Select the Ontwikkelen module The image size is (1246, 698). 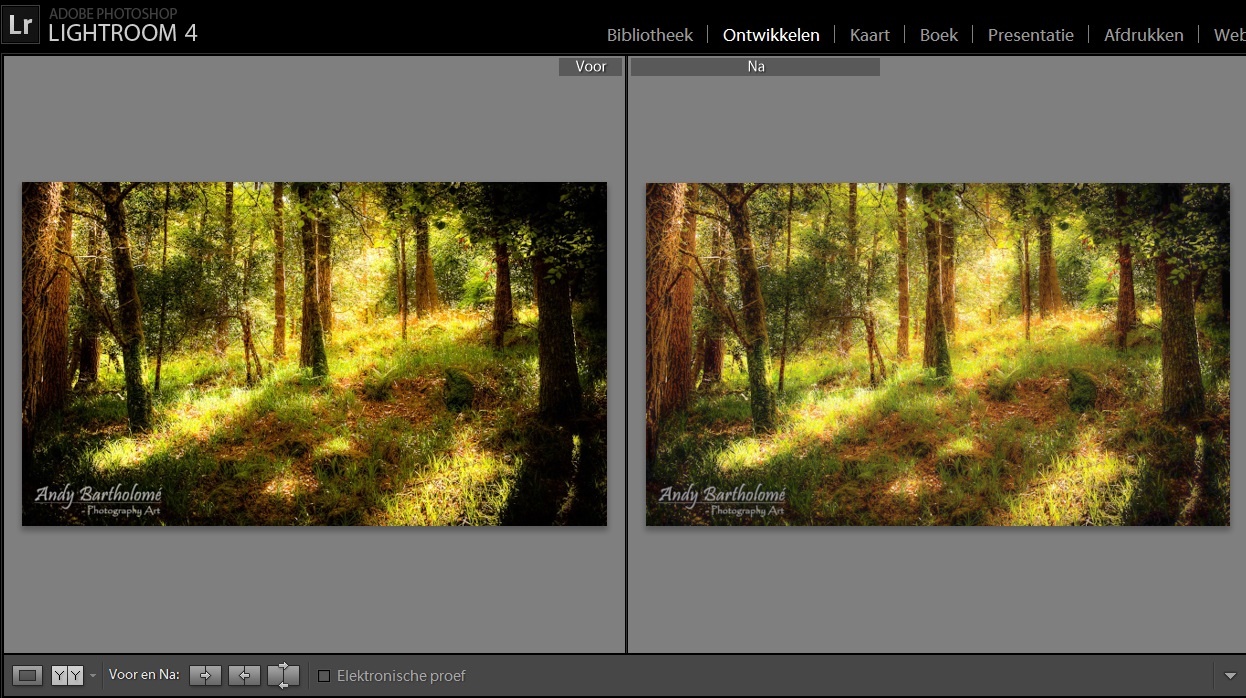pyautogui.click(x=771, y=35)
